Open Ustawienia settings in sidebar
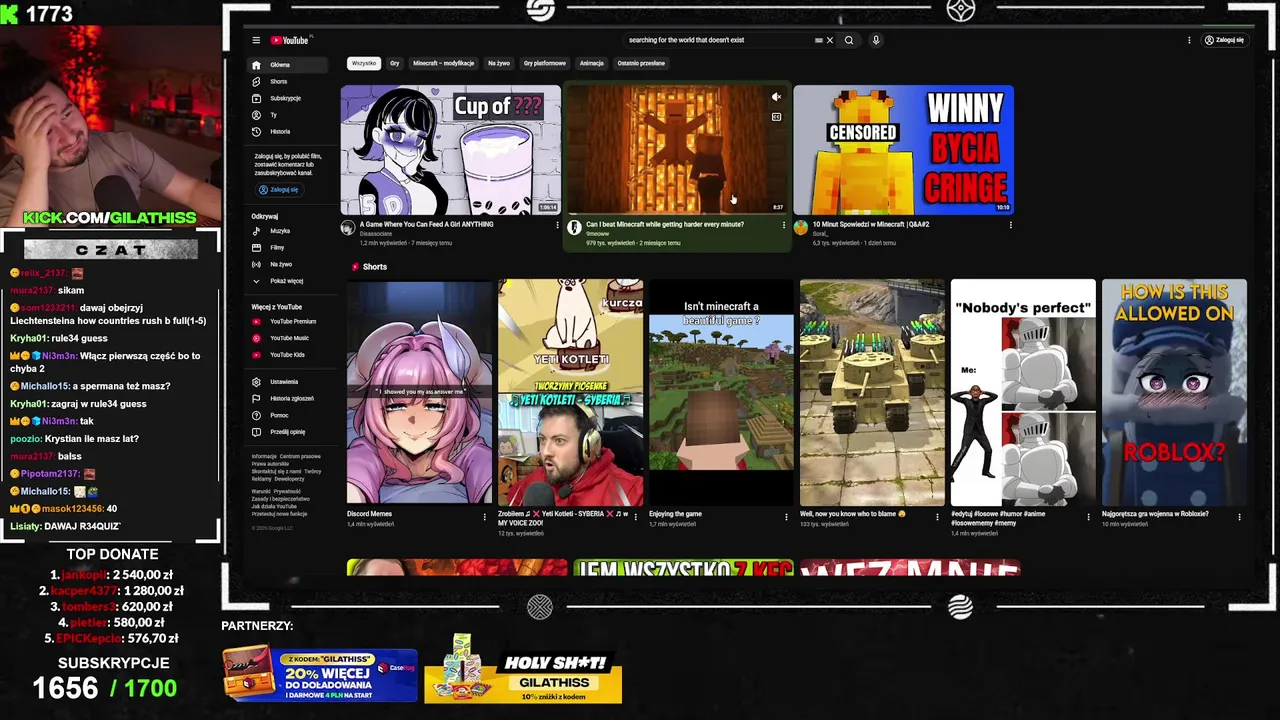The width and height of the screenshot is (1280, 720). click(288, 382)
